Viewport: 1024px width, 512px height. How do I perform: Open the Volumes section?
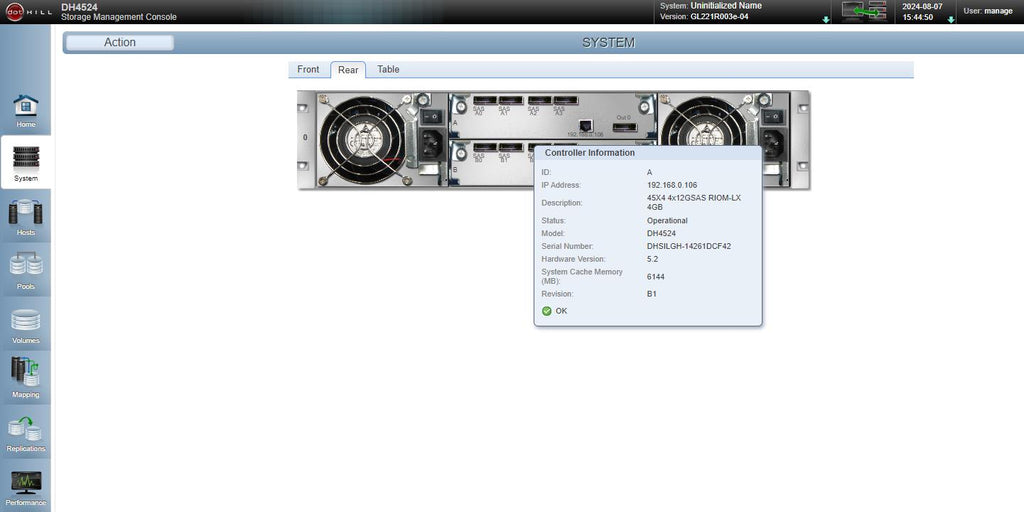tap(25, 326)
